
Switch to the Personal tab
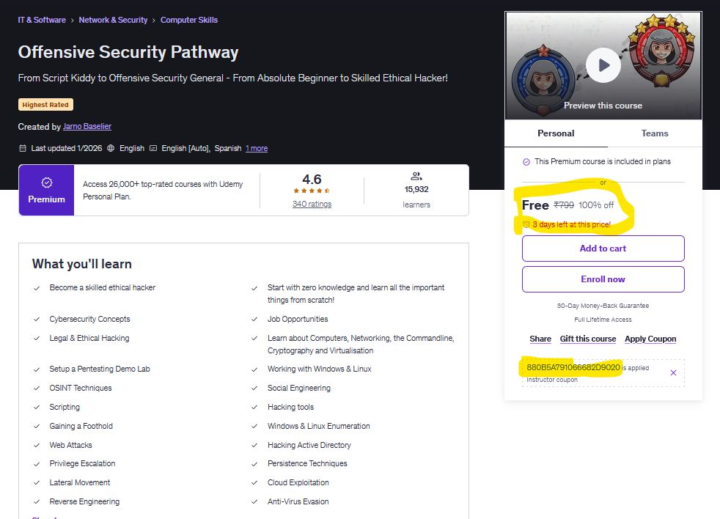pyautogui.click(x=556, y=134)
